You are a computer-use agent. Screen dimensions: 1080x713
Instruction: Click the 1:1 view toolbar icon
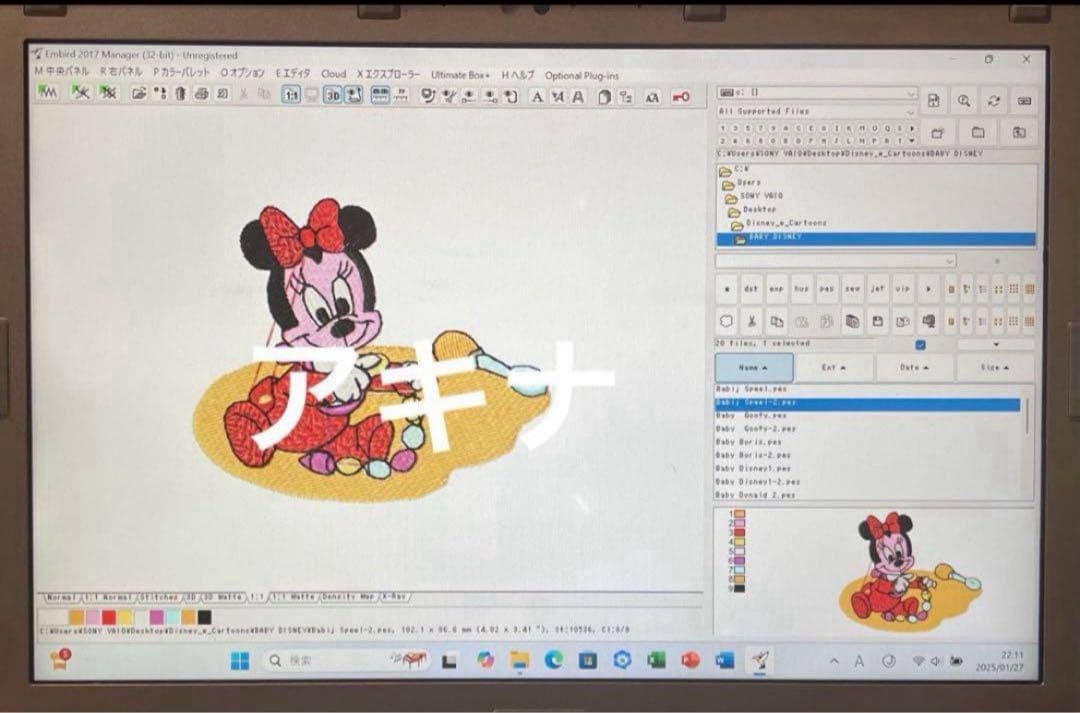292,95
